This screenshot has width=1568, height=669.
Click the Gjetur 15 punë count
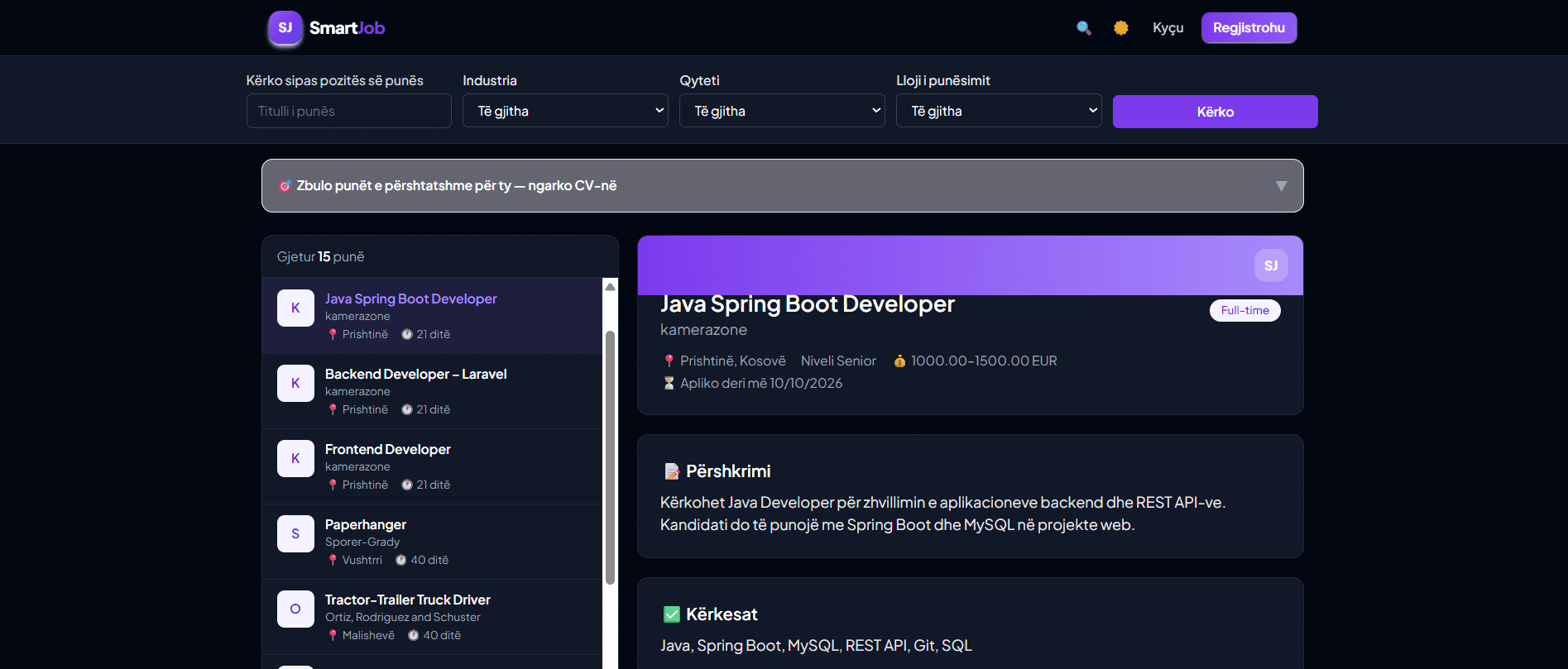coord(320,257)
